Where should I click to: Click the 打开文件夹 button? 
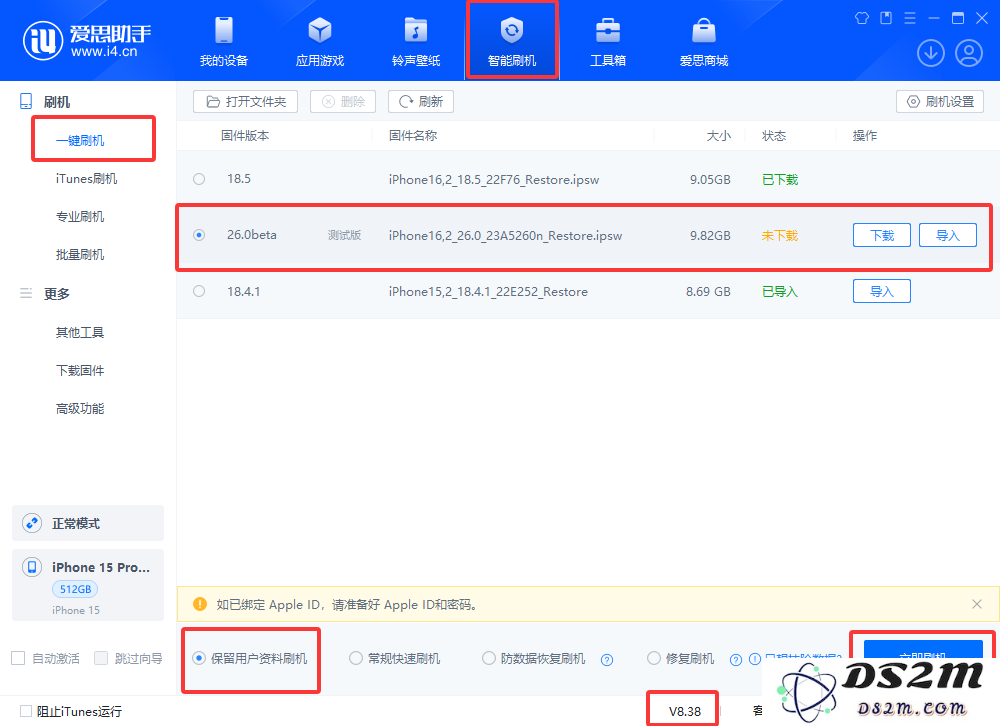(246, 101)
